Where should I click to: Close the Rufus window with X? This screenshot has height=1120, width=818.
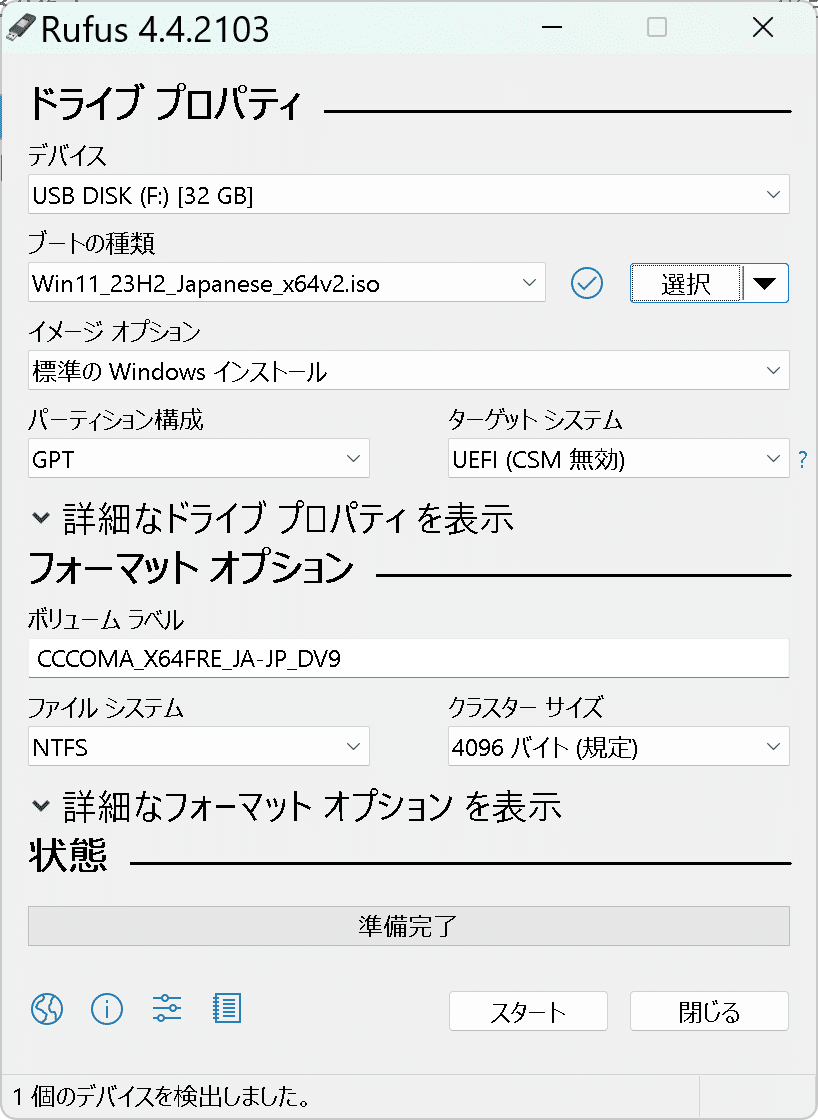[763, 28]
